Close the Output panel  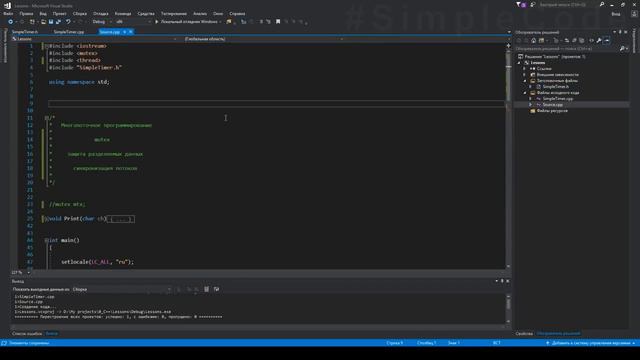[x=508, y=281]
